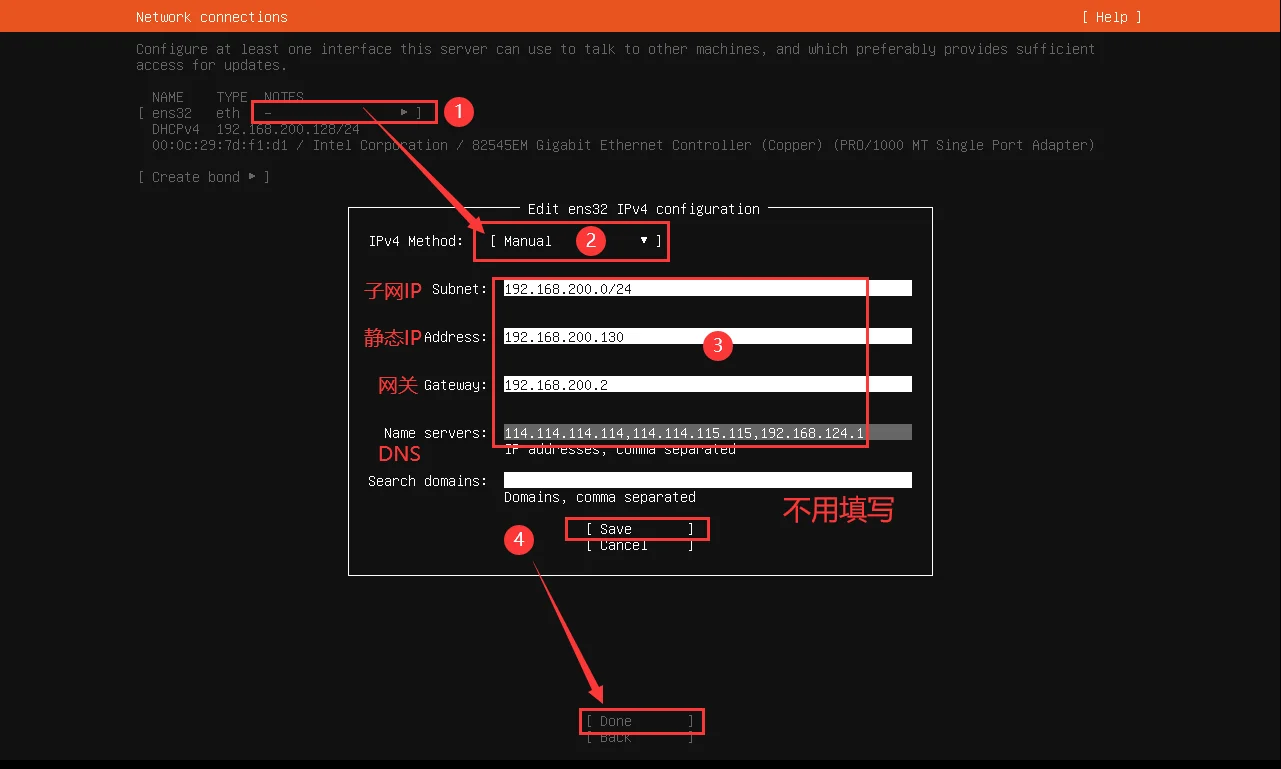Click the red circle number 4 marker
This screenshot has width=1281, height=769.
[x=518, y=540]
